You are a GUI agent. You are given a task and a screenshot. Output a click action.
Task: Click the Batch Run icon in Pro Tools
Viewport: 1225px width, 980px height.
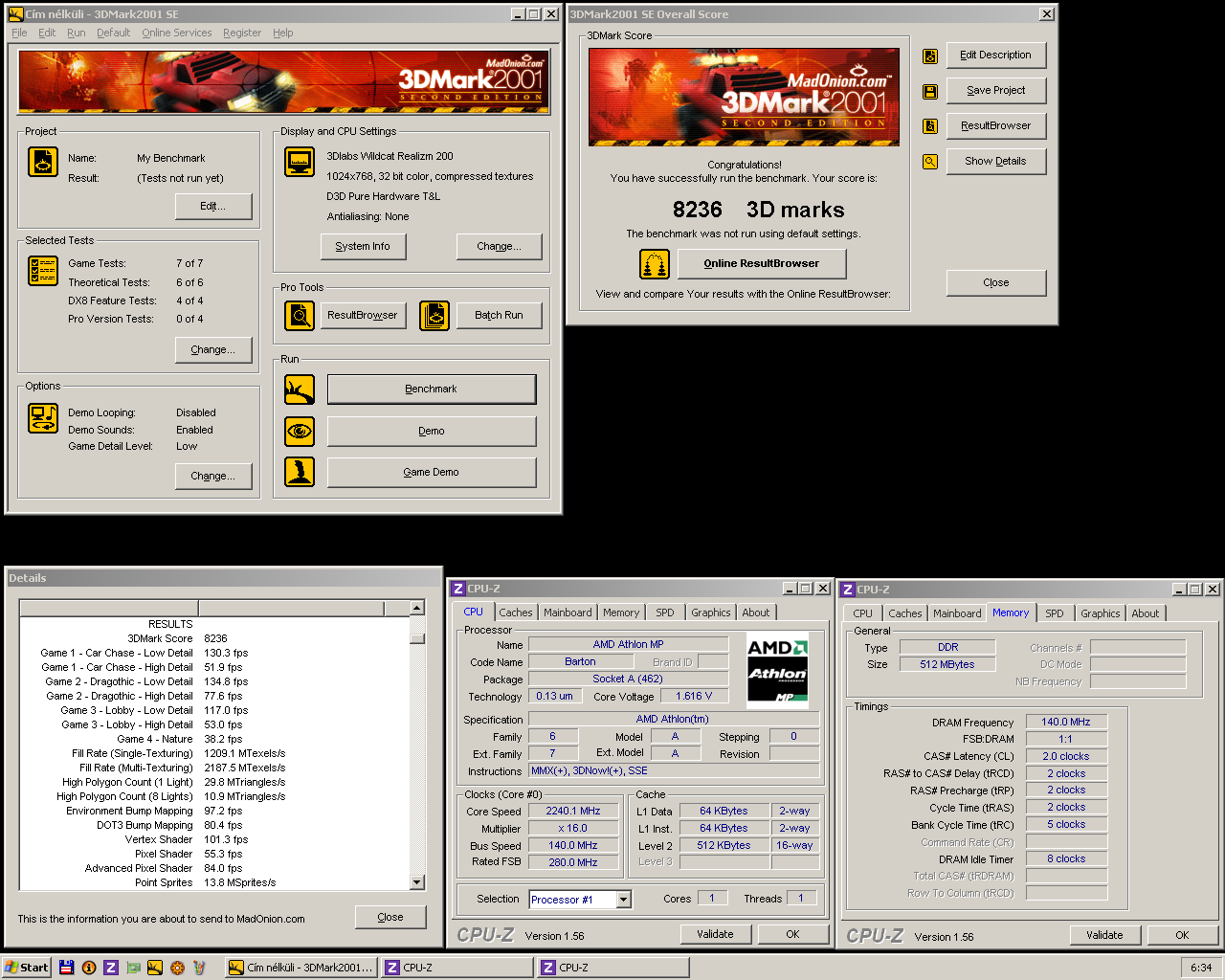point(434,315)
